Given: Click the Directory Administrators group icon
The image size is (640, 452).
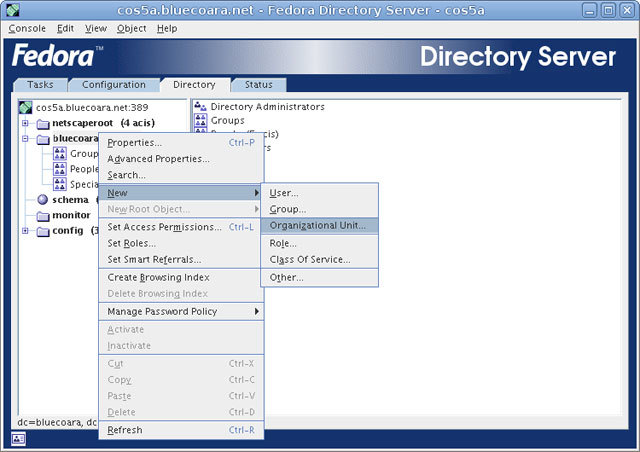Looking at the screenshot, I should 200,107.
